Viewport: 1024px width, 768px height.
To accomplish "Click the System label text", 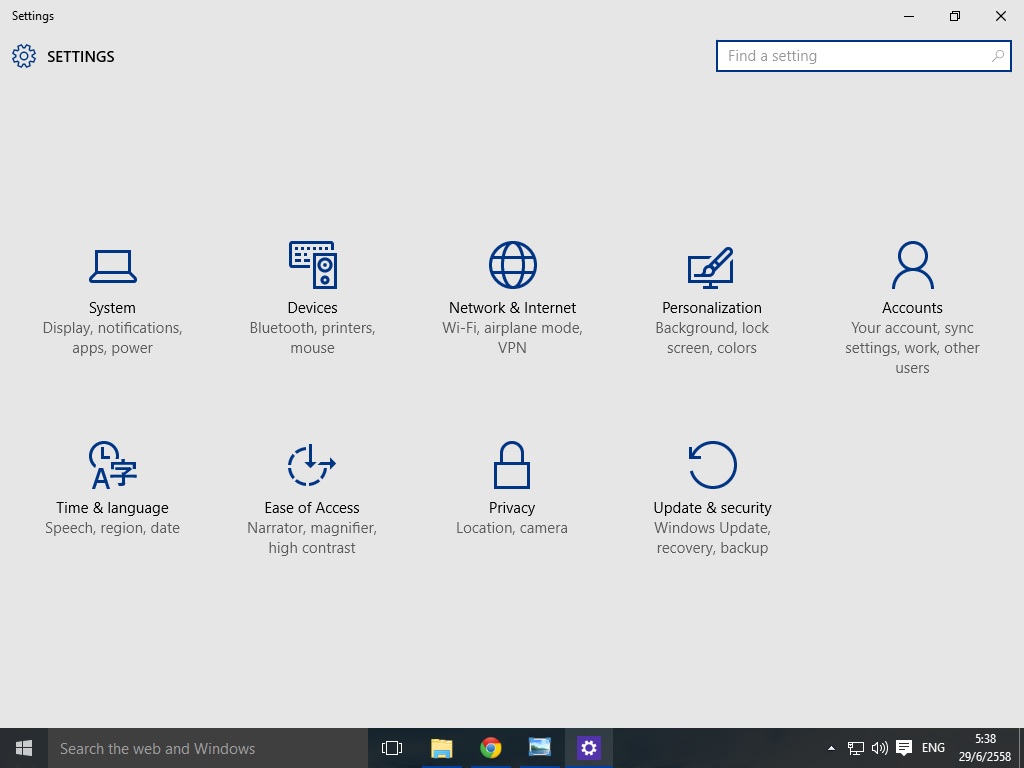I will point(112,308).
